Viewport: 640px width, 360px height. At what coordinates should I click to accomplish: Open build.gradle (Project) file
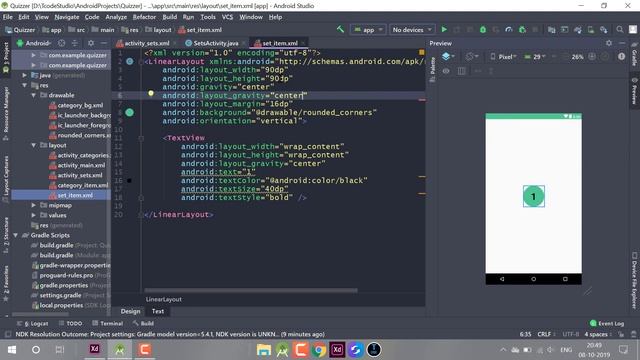(x=70, y=245)
